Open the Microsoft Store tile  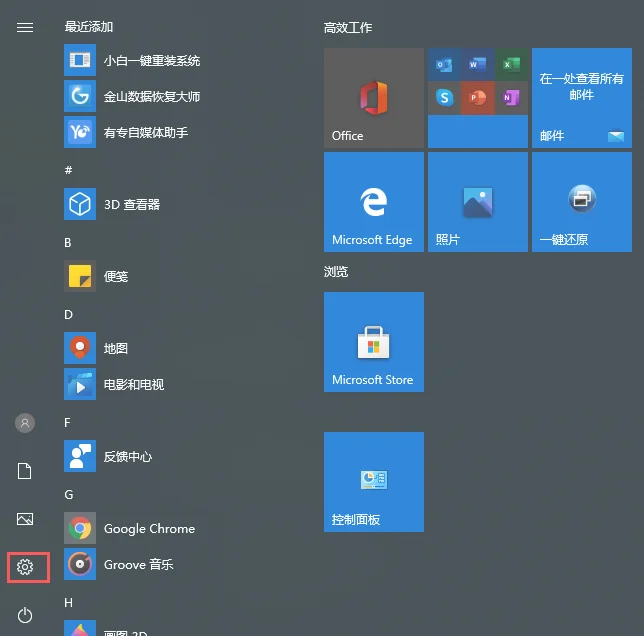pos(374,342)
